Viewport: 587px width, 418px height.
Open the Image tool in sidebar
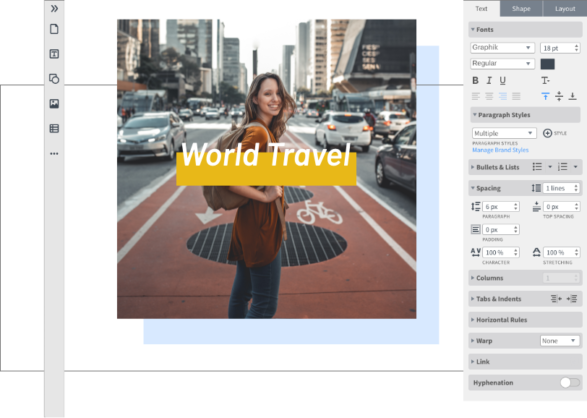pyautogui.click(x=54, y=104)
